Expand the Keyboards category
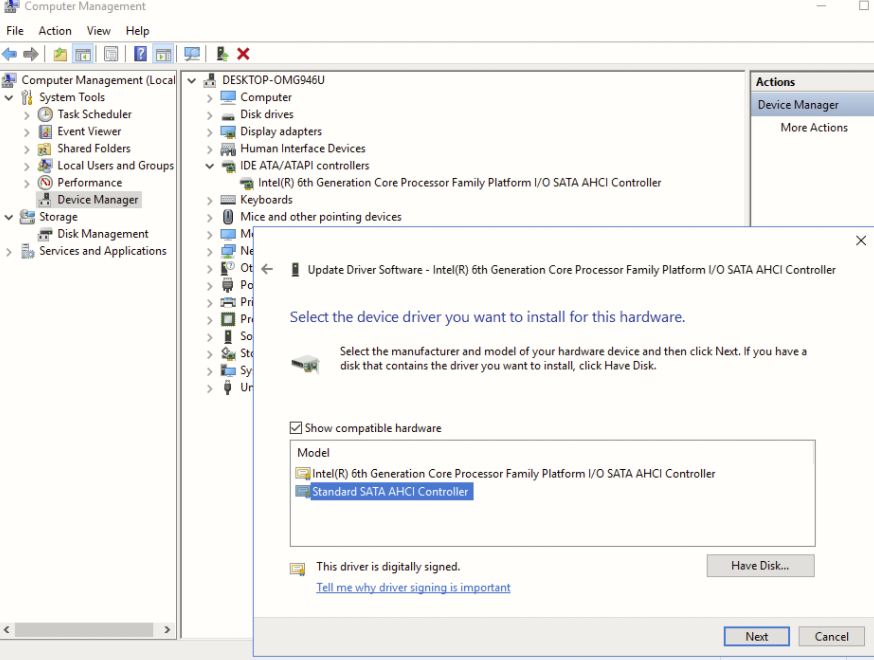The width and height of the screenshot is (874, 660). (x=210, y=201)
